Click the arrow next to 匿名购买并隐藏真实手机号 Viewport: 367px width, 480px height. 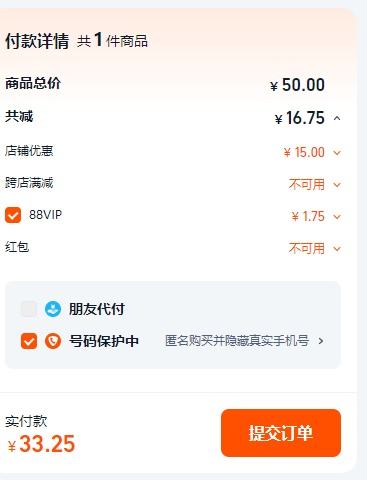point(321,341)
